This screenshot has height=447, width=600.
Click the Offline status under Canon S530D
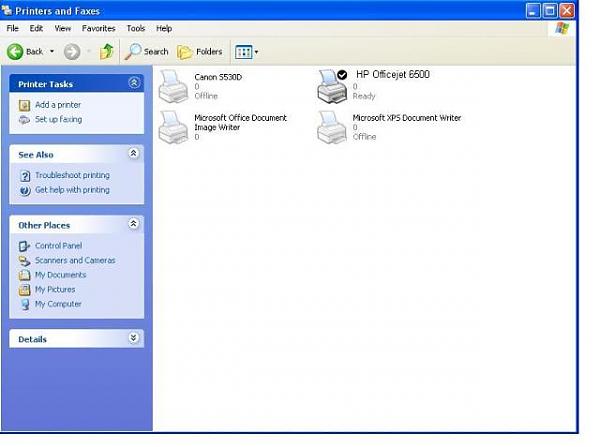206,96
